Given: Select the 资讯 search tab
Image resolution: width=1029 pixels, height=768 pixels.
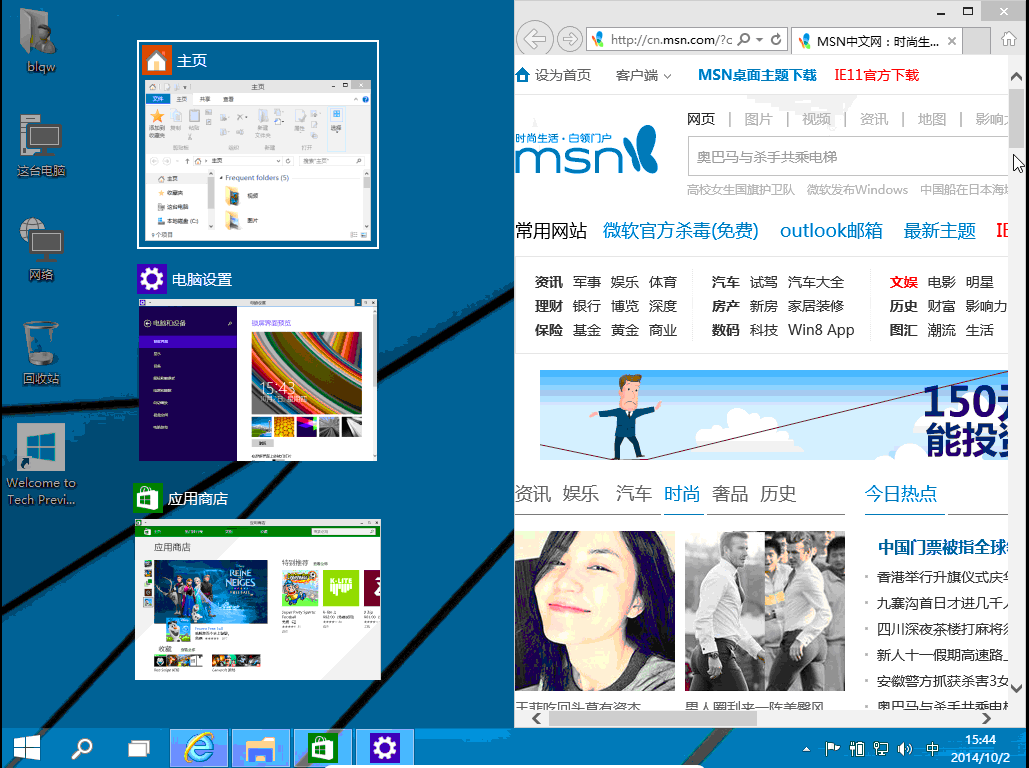Looking at the screenshot, I should (873, 119).
